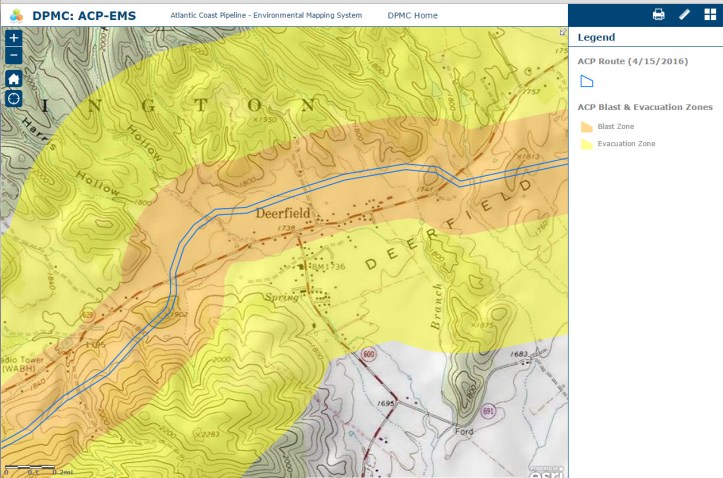Image resolution: width=723 pixels, height=478 pixels.
Task: Collapse the side panel using the corner arrow
Action: [562, 32]
